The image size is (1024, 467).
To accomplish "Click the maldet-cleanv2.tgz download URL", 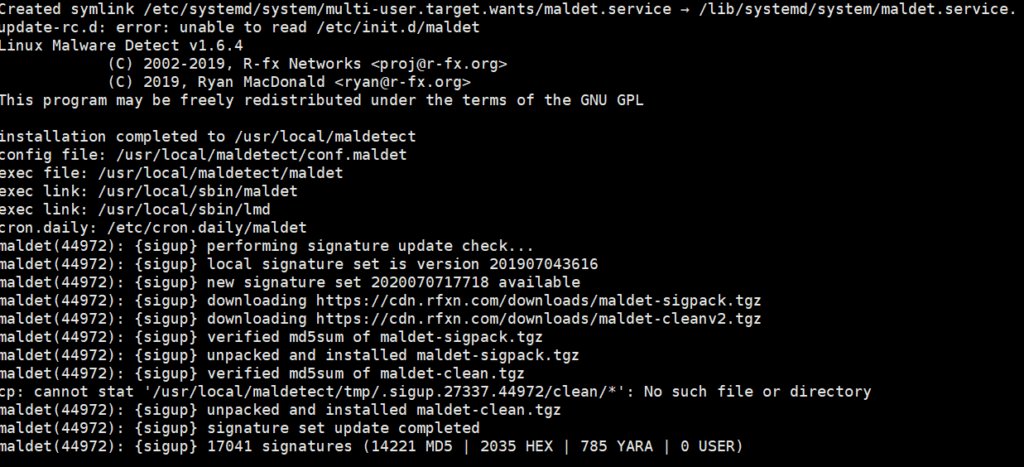I will 539,319.
